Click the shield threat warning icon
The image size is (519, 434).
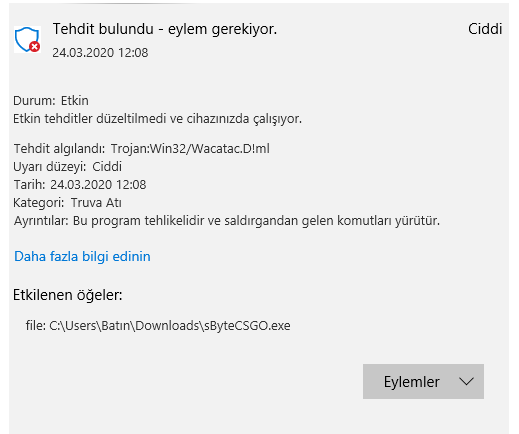pos(27,40)
